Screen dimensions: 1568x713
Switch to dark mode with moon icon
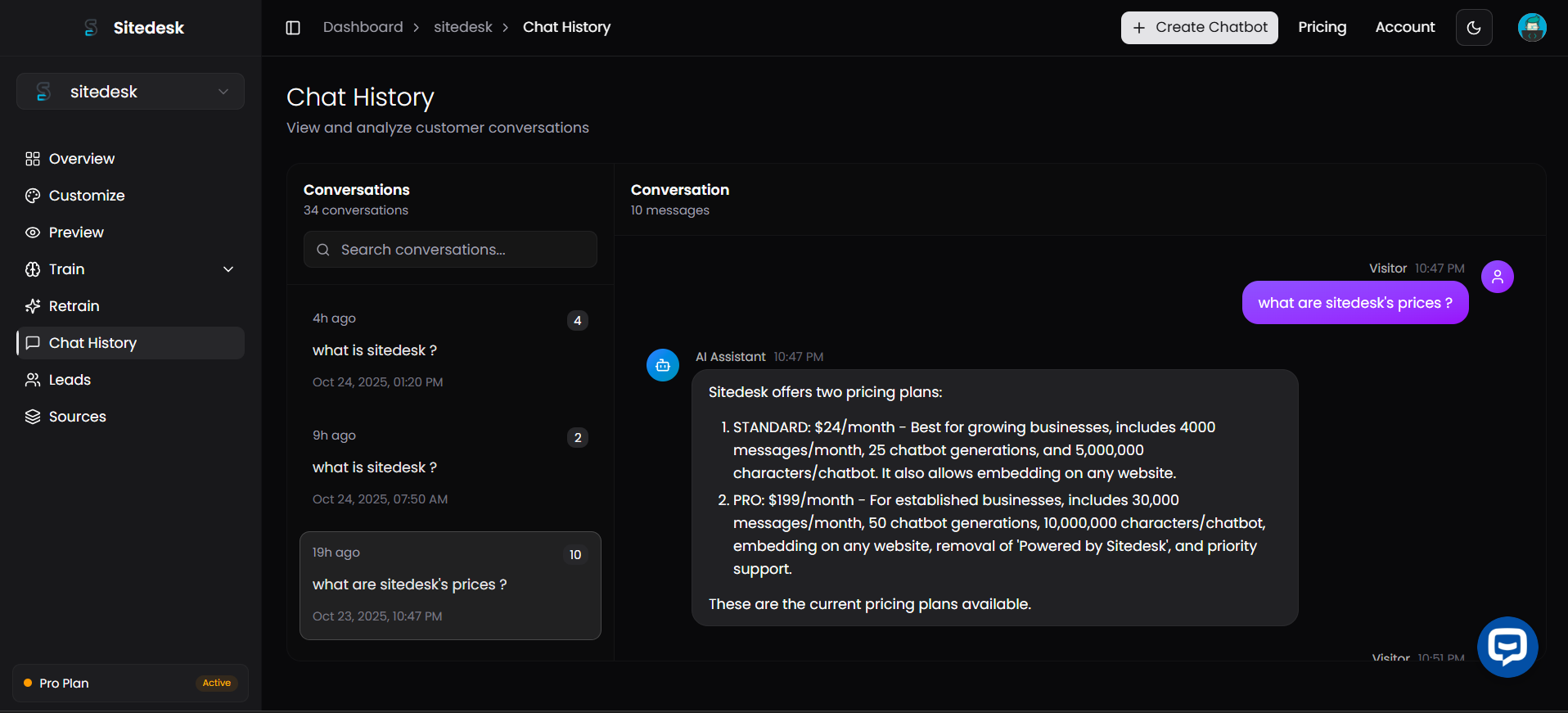1474,28
